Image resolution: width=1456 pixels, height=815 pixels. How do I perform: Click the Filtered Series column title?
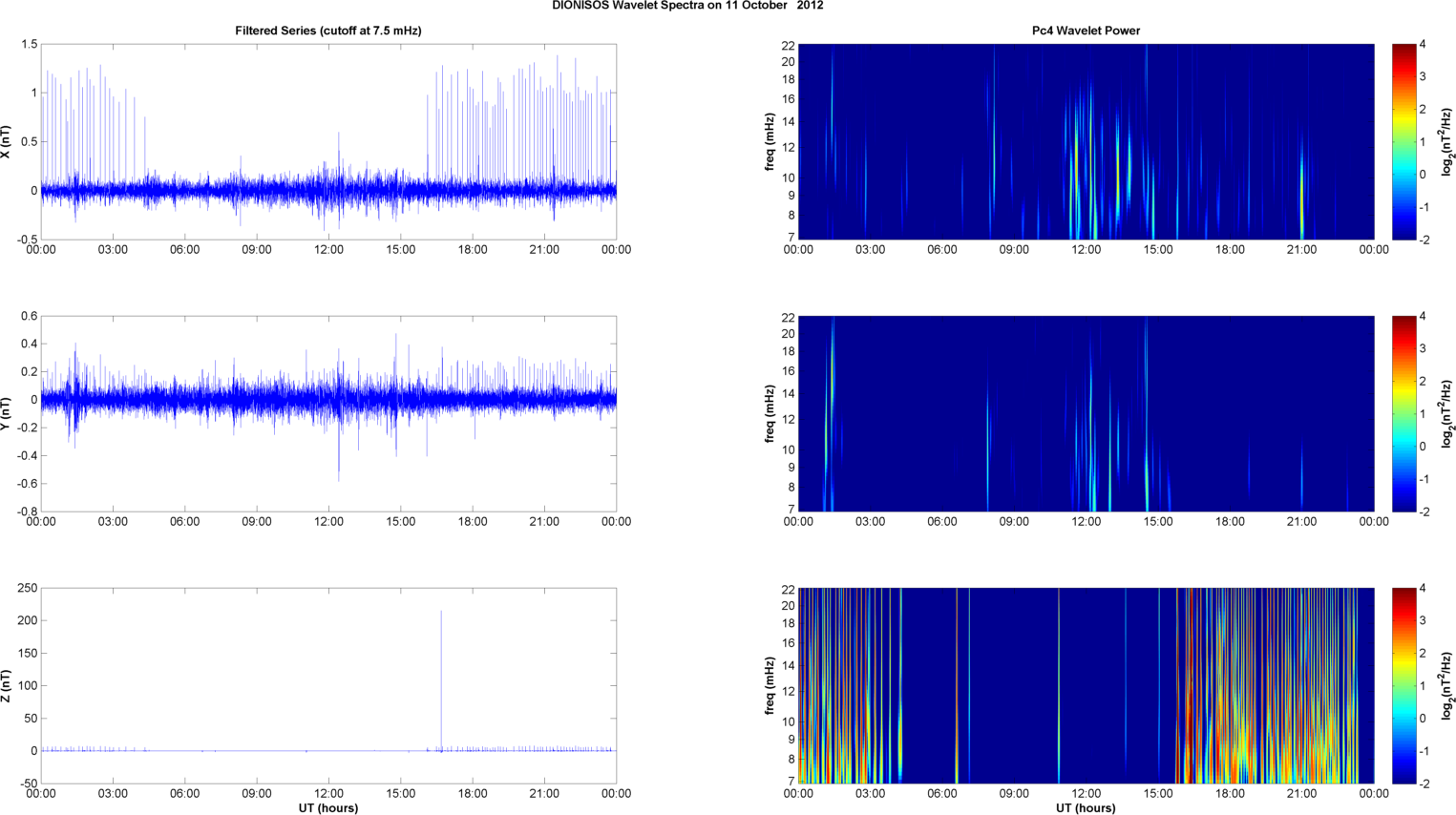pyautogui.click(x=327, y=31)
